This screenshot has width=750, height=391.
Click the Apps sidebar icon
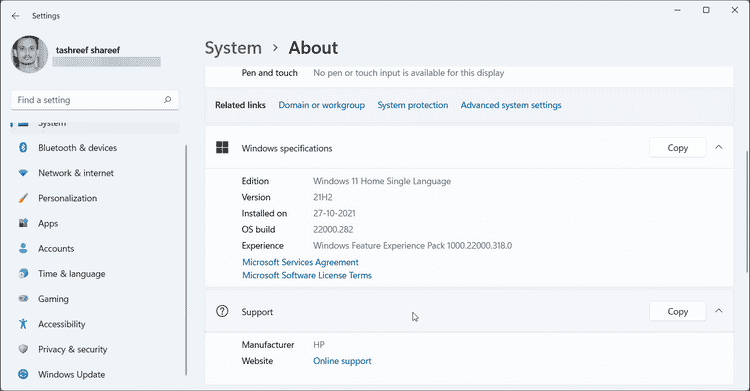23,223
